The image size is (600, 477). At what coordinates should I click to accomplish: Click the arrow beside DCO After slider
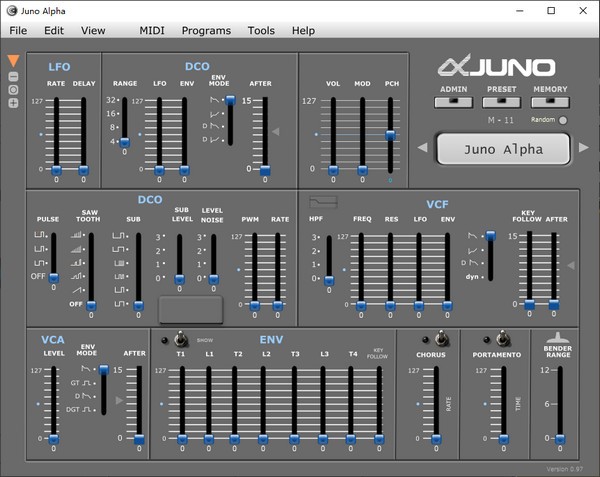click(x=276, y=132)
